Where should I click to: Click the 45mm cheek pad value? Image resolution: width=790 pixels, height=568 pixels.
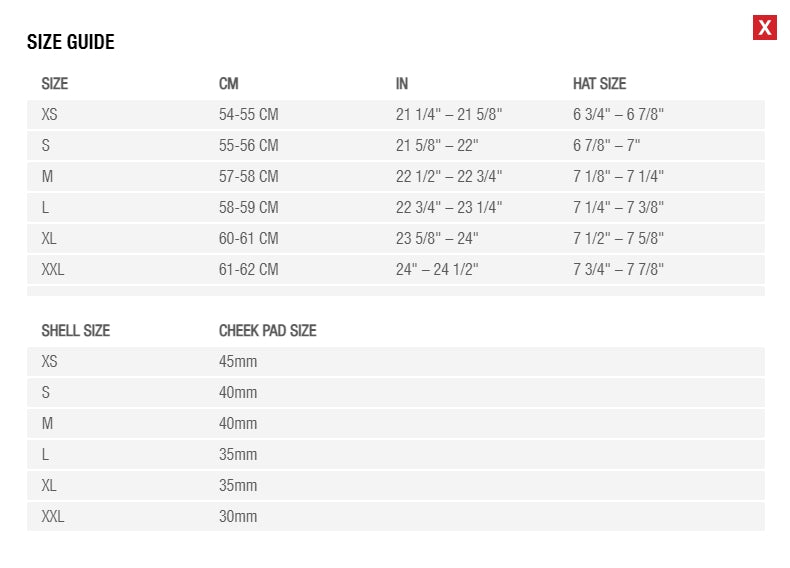[238, 362]
